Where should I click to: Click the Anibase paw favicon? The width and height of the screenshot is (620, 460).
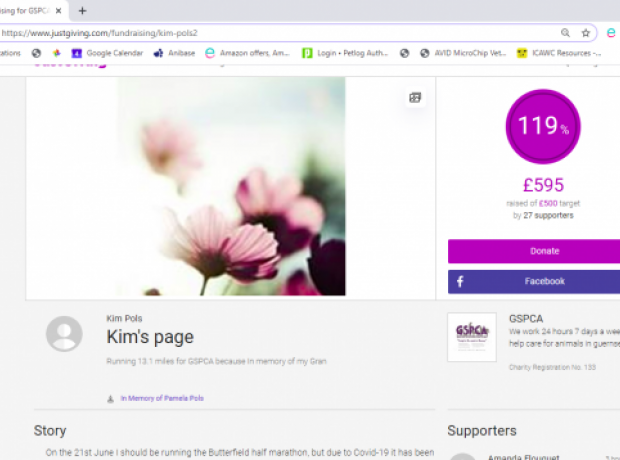pyautogui.click(x=158, y=53)
